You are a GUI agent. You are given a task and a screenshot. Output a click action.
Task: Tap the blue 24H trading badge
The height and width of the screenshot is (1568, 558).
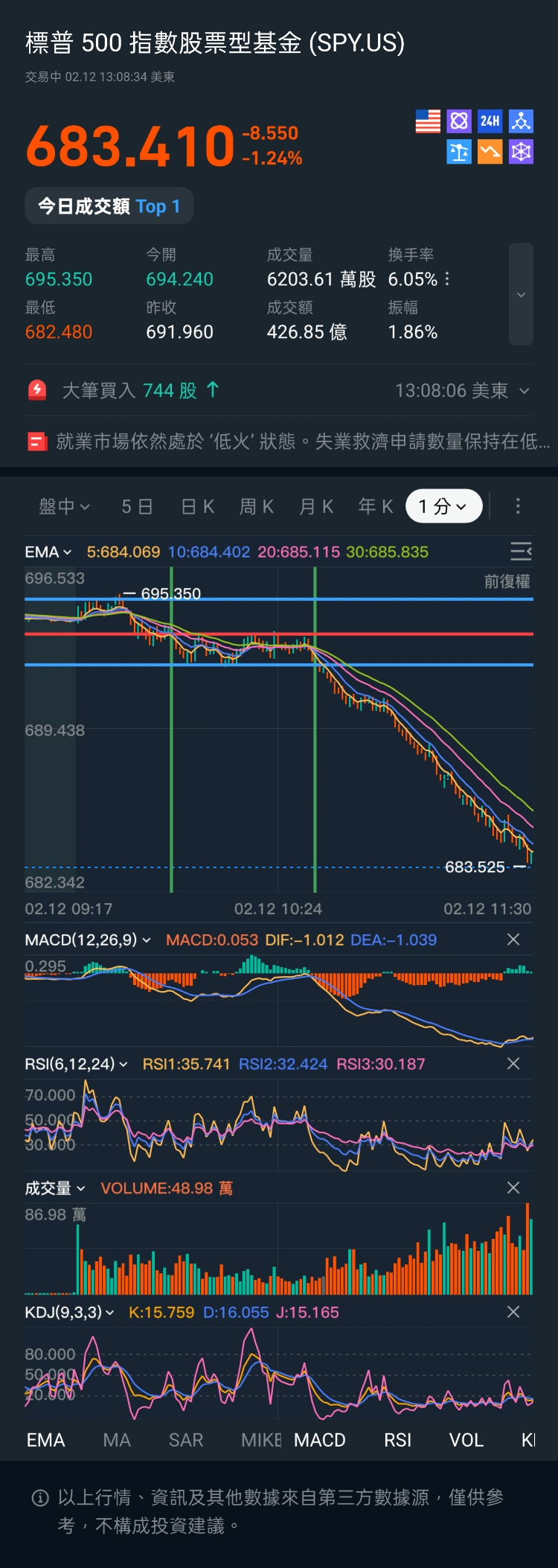coord(490,121)
